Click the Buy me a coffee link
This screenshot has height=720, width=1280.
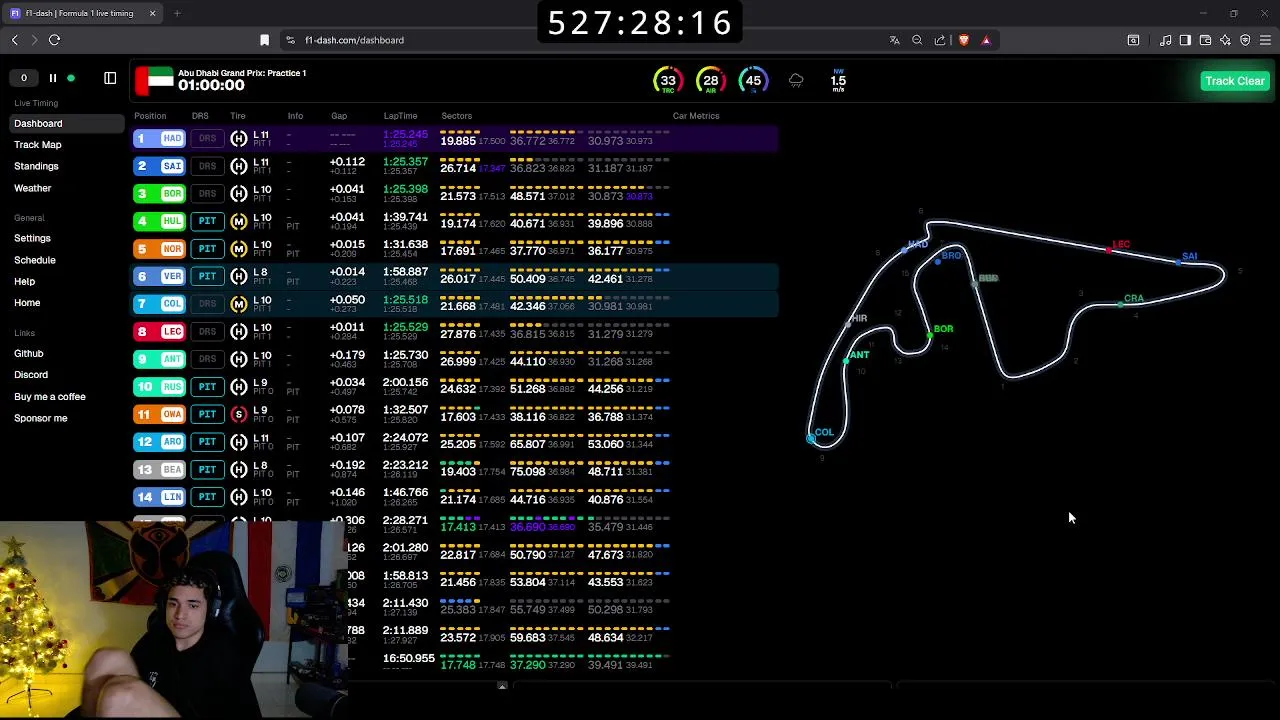click(50, 397)
